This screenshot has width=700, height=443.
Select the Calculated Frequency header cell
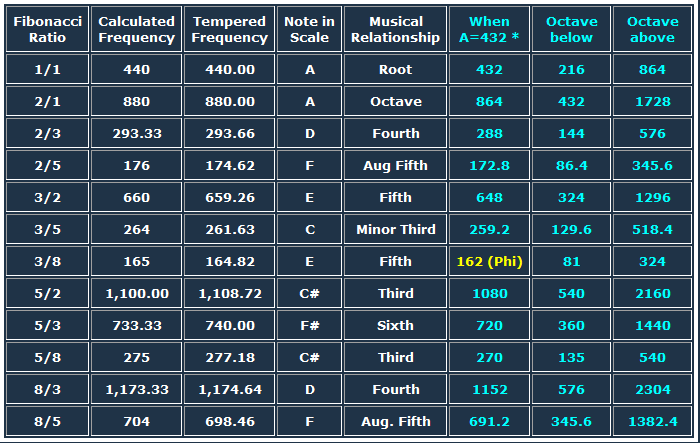point(136,29)
